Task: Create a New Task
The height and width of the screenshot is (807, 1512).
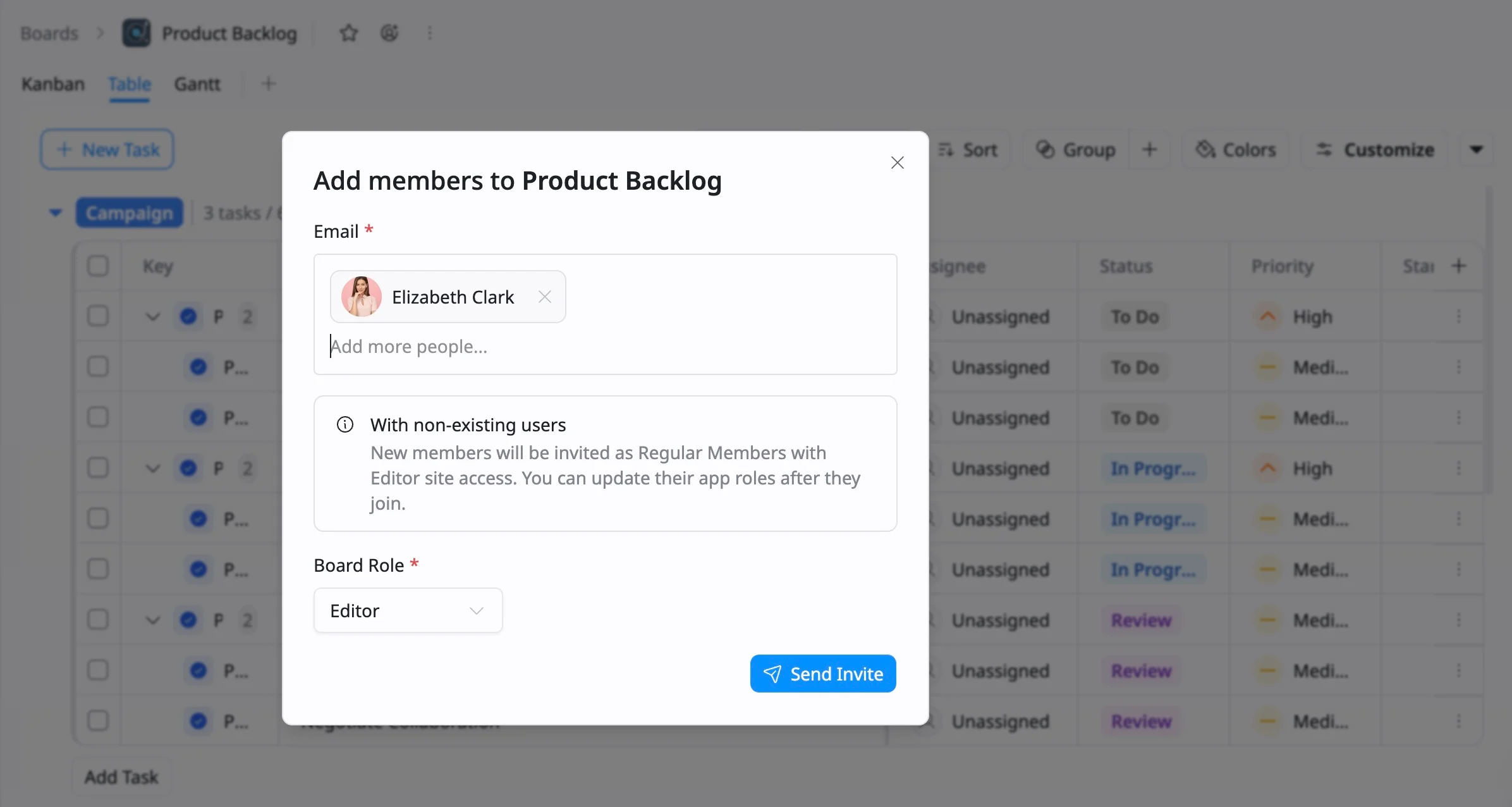Action: coord(107,150)
